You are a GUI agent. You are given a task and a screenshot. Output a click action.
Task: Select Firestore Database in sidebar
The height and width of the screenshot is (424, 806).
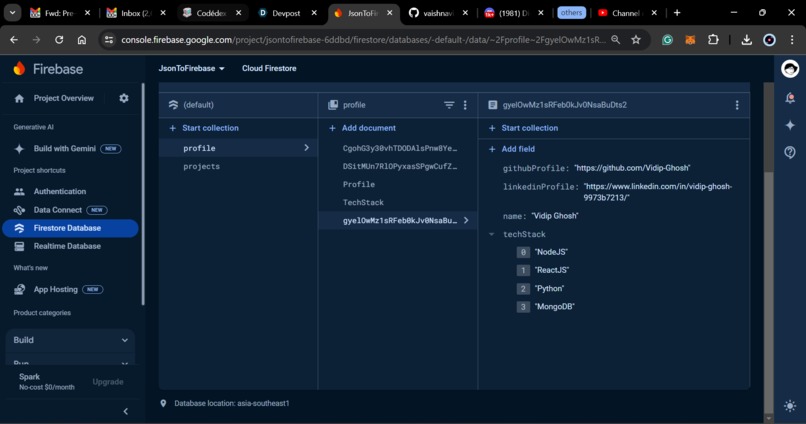pos(70,228)
